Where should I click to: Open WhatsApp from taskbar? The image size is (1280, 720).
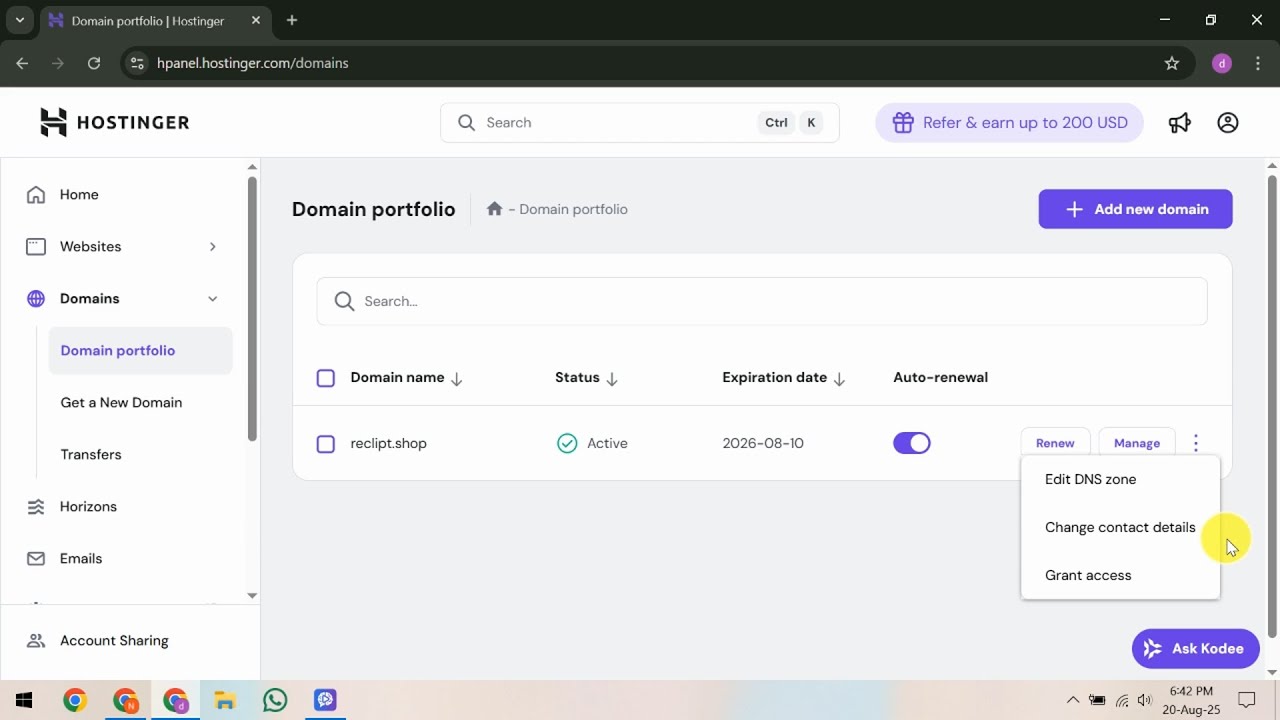[275, 700]
